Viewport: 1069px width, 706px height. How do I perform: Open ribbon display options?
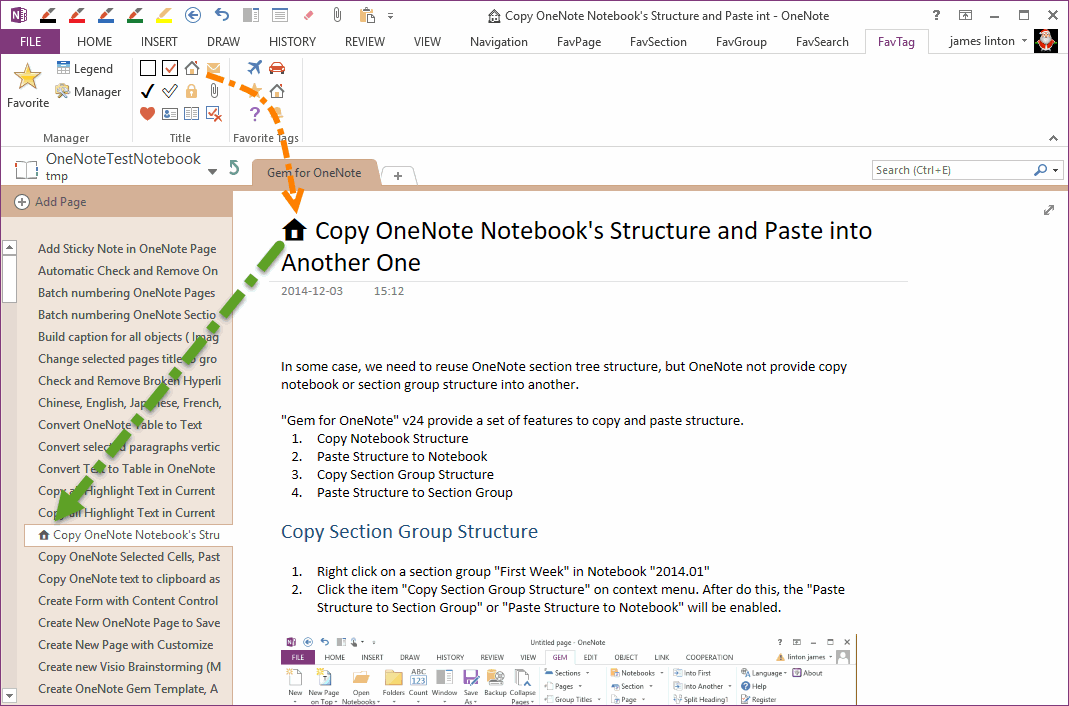pos(965,15)
